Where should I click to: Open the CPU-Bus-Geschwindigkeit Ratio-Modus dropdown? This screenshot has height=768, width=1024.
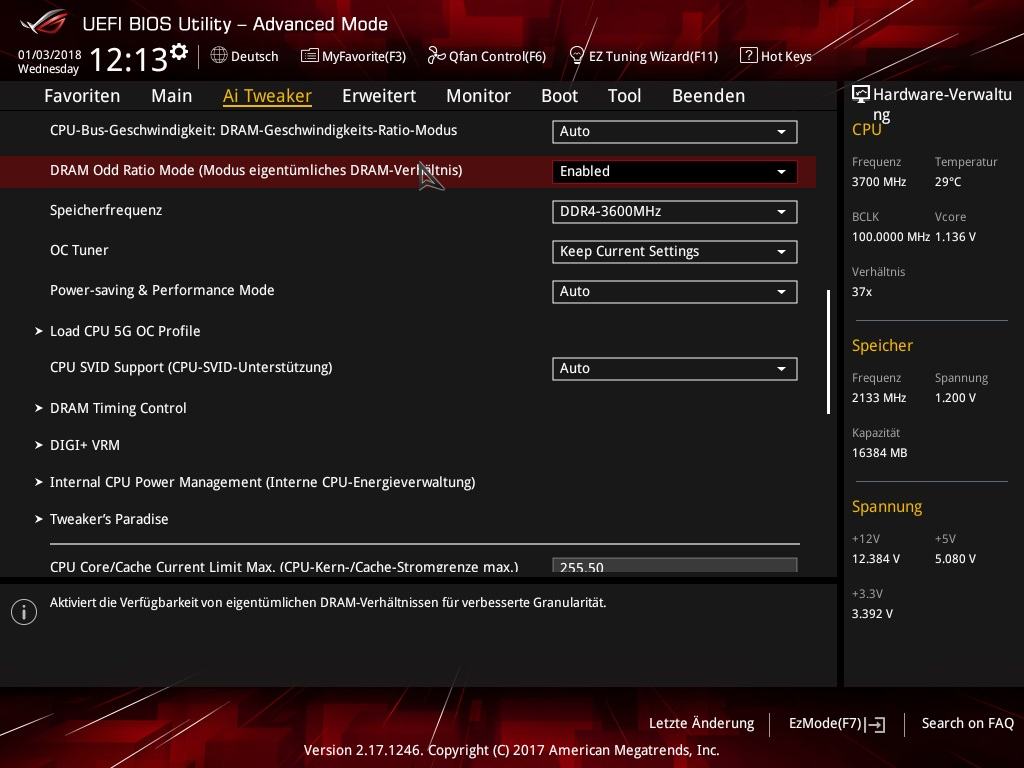point(675,131)
